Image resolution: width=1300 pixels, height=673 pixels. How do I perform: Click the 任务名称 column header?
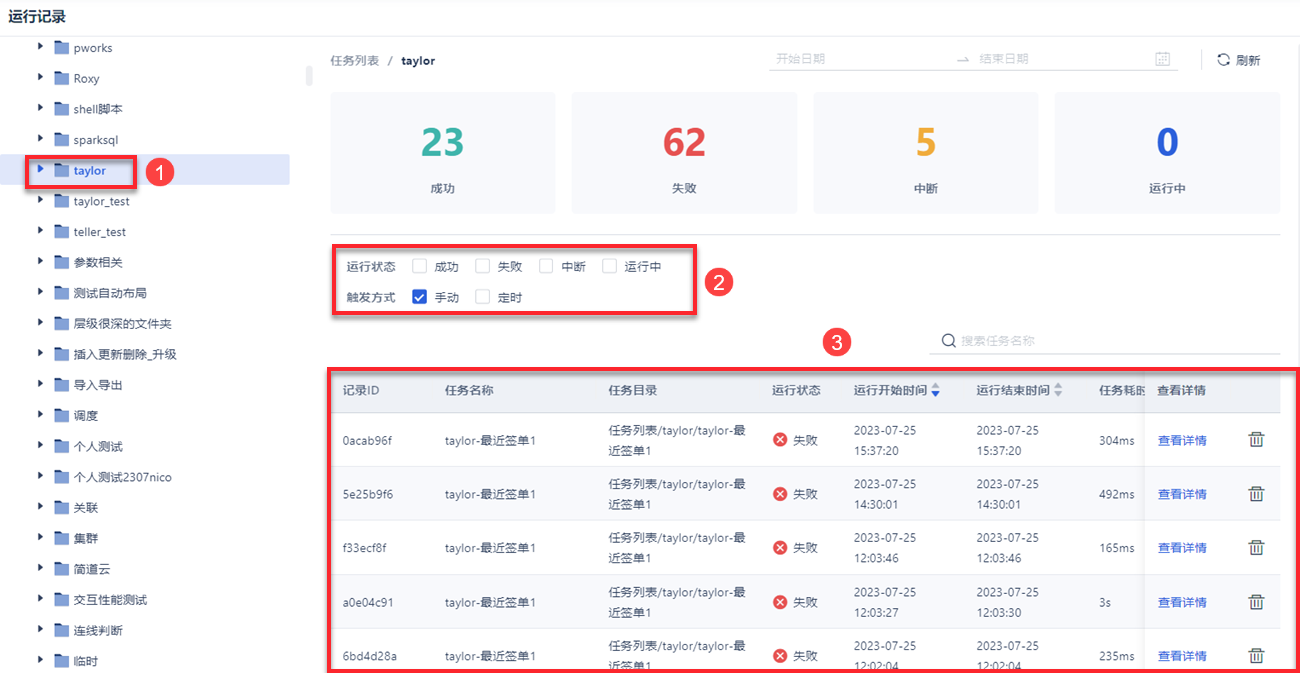(x=469, y=391)
